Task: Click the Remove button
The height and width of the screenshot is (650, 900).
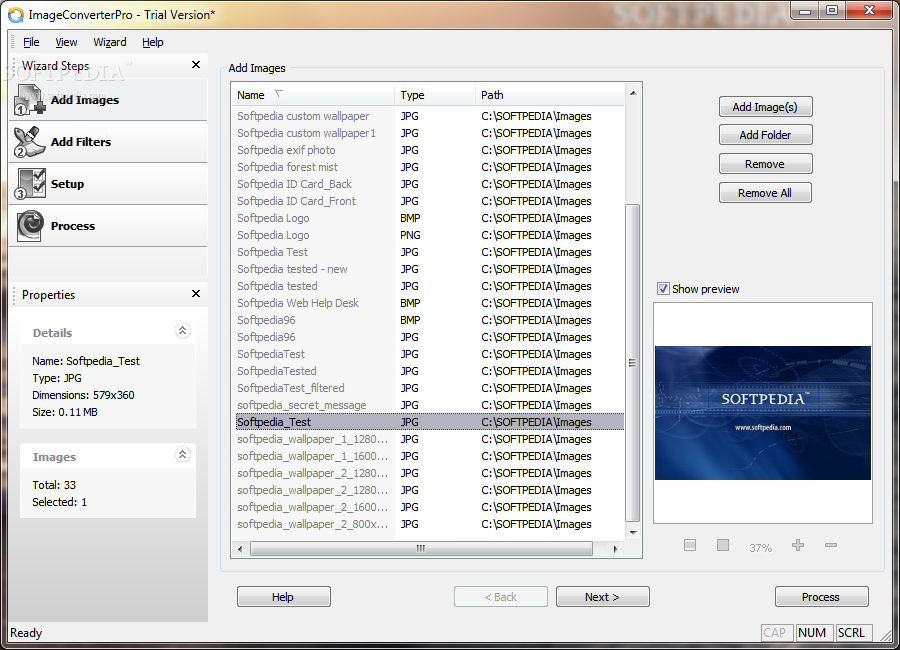Action: tap(765, 164)
